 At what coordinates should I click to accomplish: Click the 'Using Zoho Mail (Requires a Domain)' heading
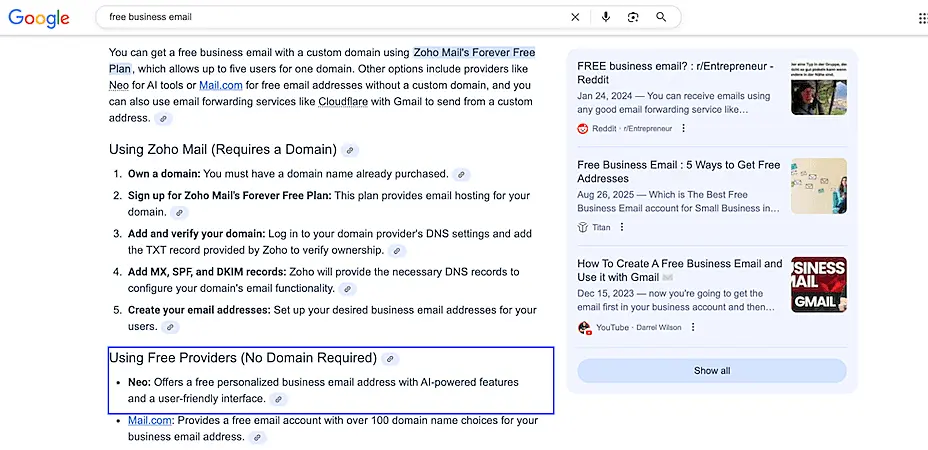pyautogui.click(x=223, y=150)
